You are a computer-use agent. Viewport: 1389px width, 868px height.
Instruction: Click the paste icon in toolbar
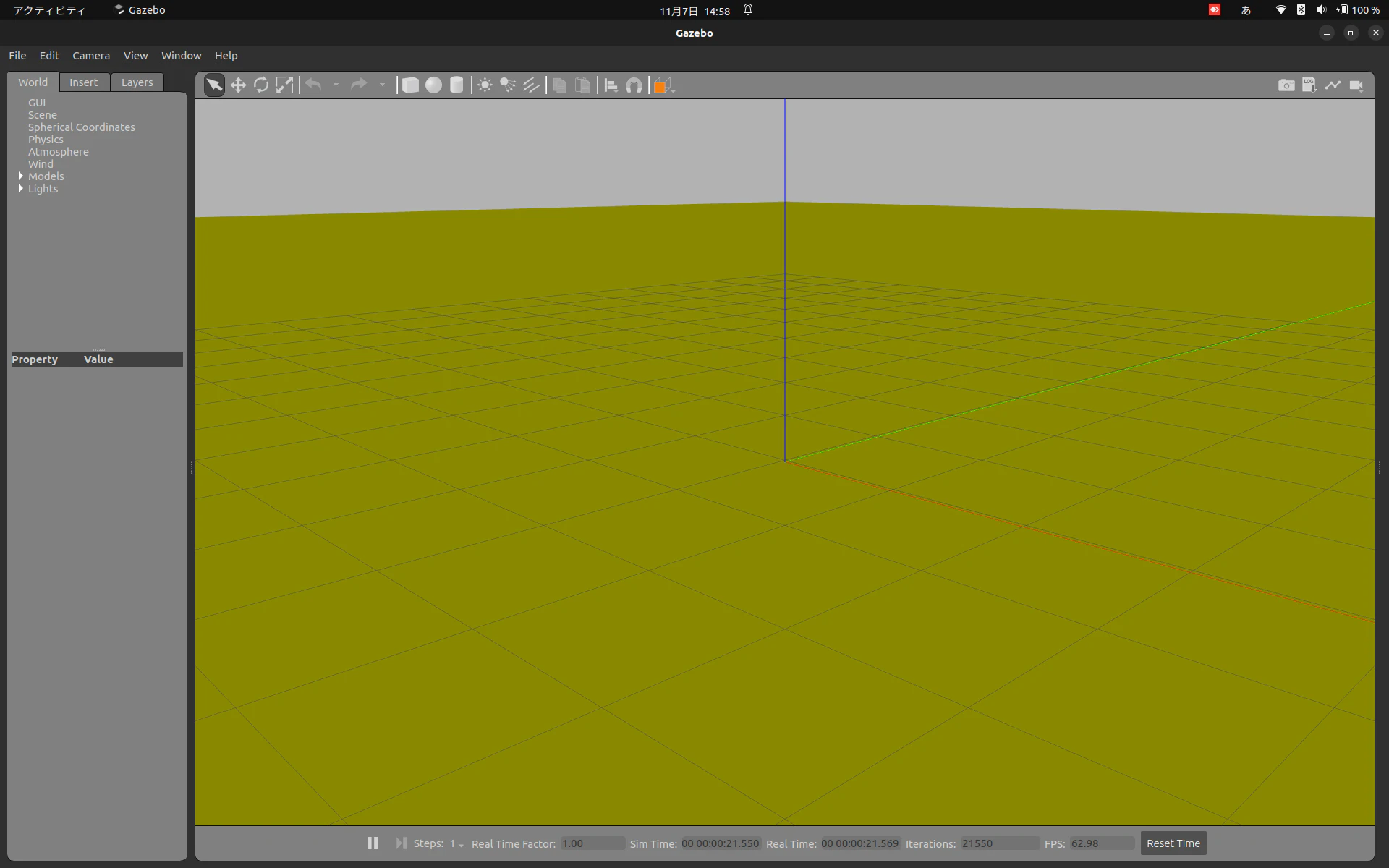click(x=582, y=85)
